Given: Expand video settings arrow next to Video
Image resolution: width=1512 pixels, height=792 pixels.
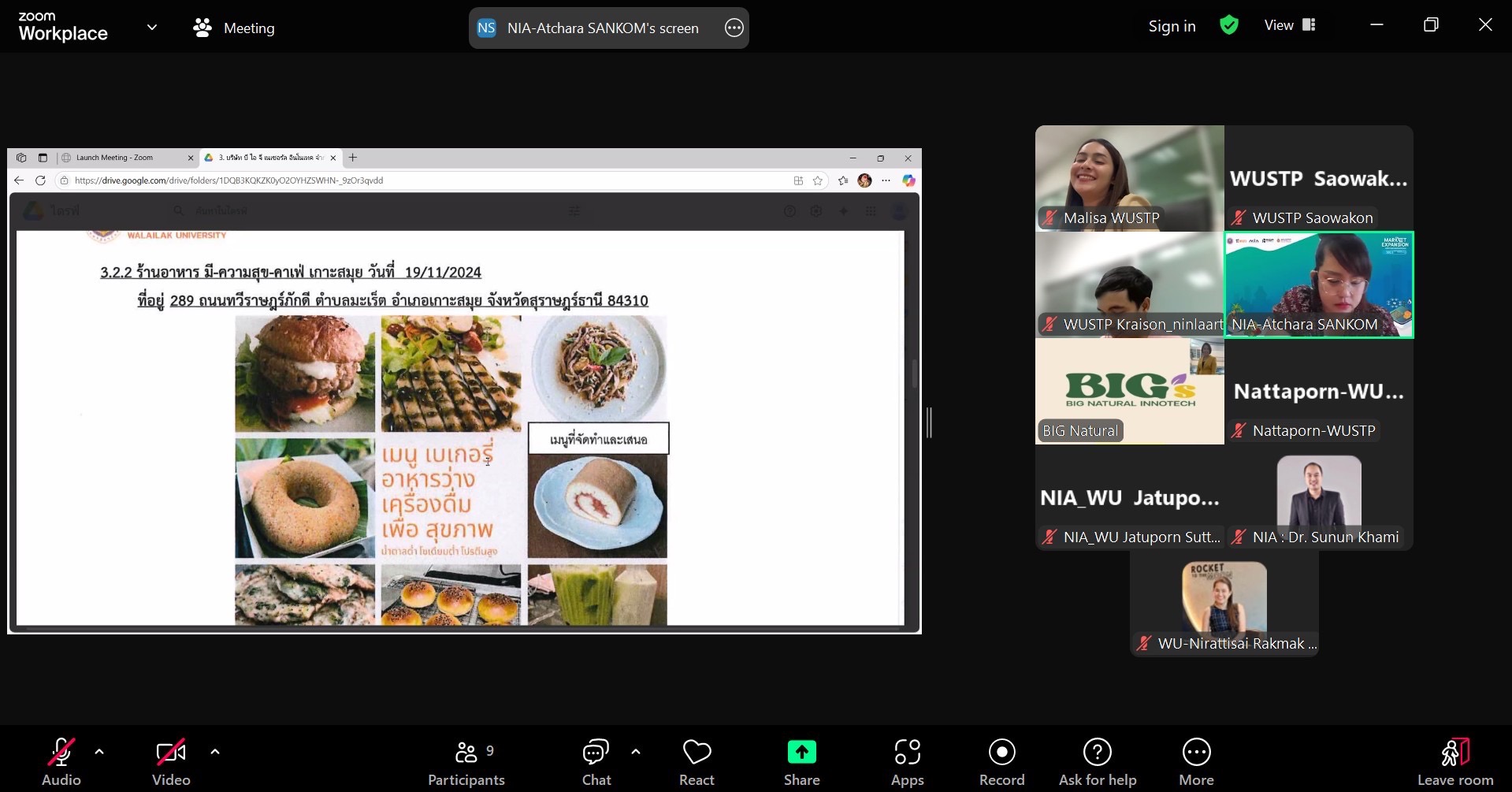Looking at the screenshot, I should tap(215, 752).
